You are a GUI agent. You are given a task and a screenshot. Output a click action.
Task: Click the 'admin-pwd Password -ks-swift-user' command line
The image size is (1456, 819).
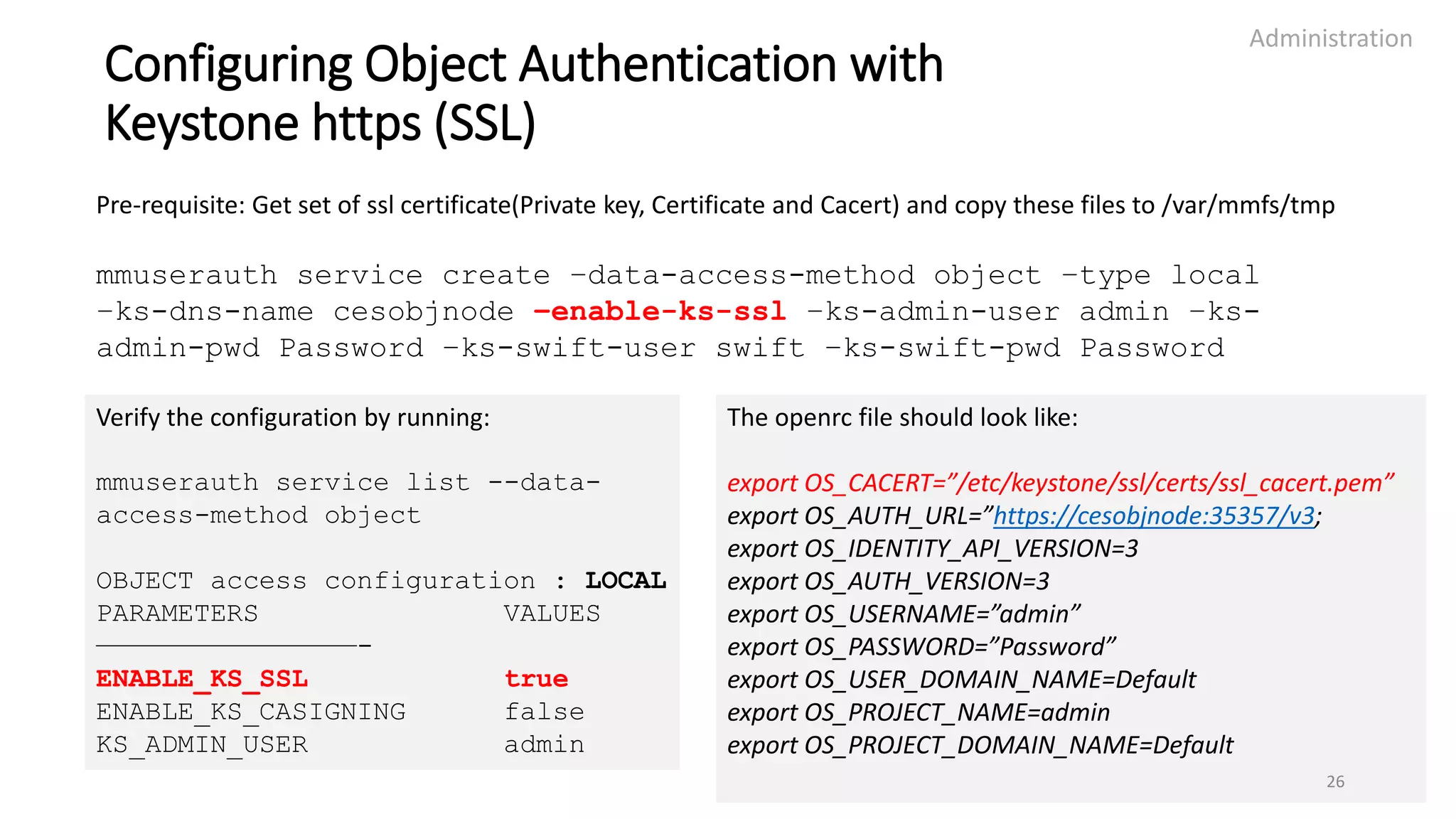tap(660, 348)
